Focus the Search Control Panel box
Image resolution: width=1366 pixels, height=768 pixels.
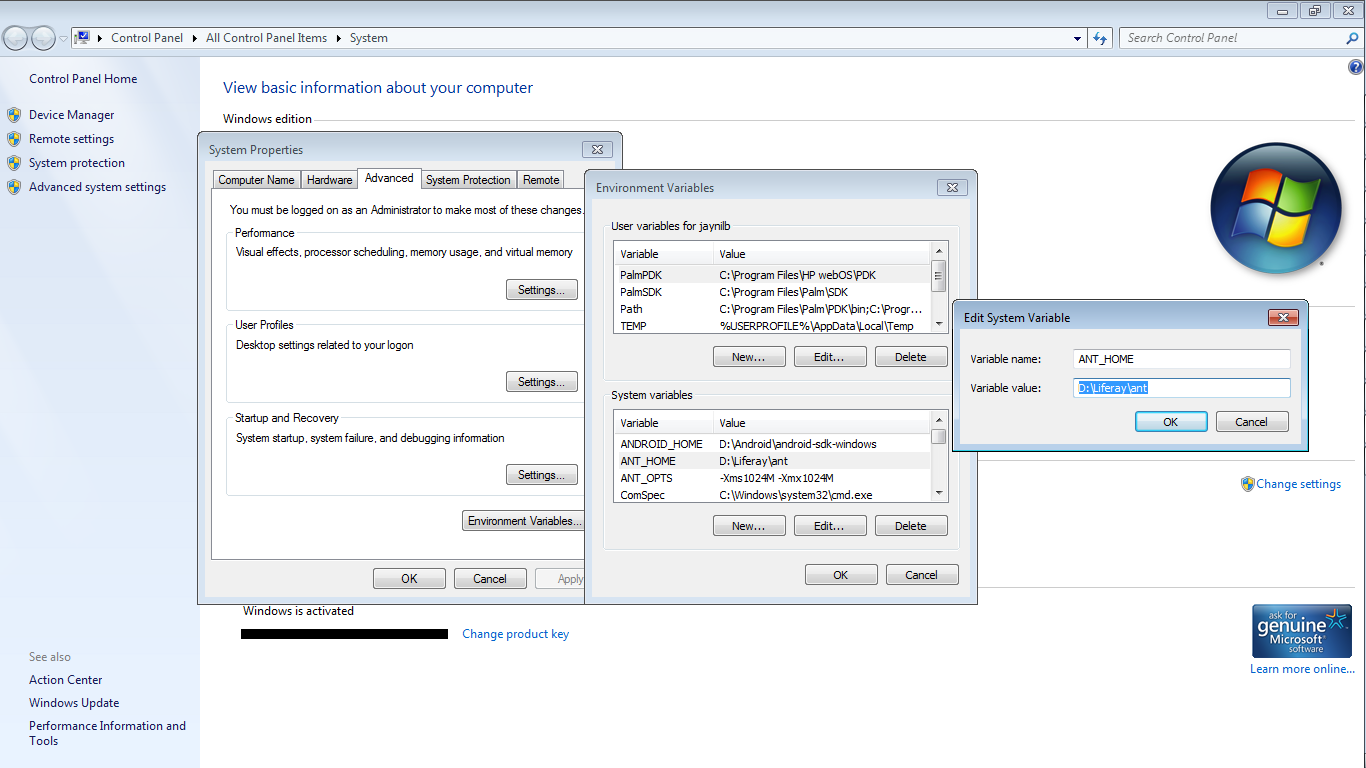pos(1232,38)
